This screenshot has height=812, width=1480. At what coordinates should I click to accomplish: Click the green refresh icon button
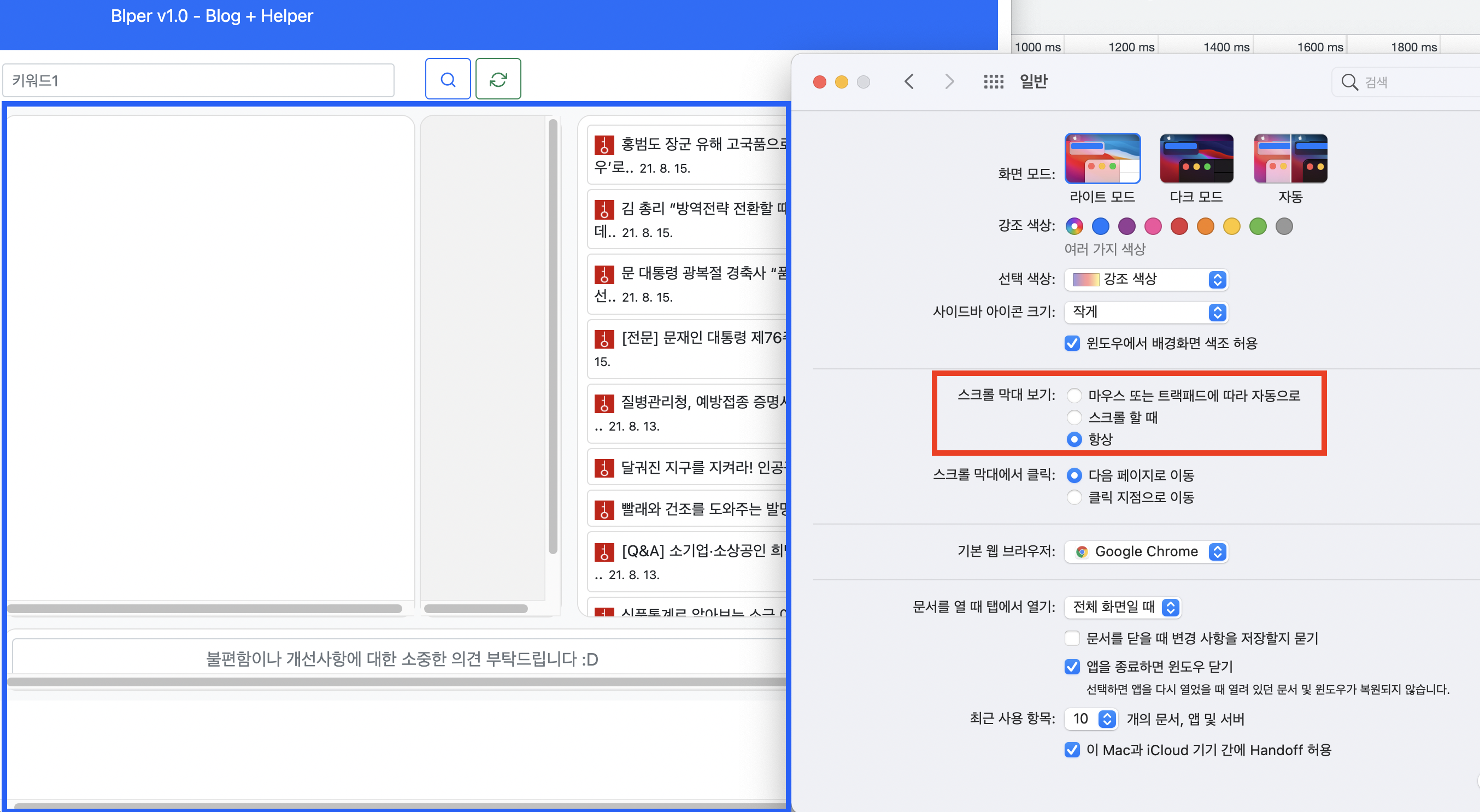pyautogui.click(x=497, y=79)
